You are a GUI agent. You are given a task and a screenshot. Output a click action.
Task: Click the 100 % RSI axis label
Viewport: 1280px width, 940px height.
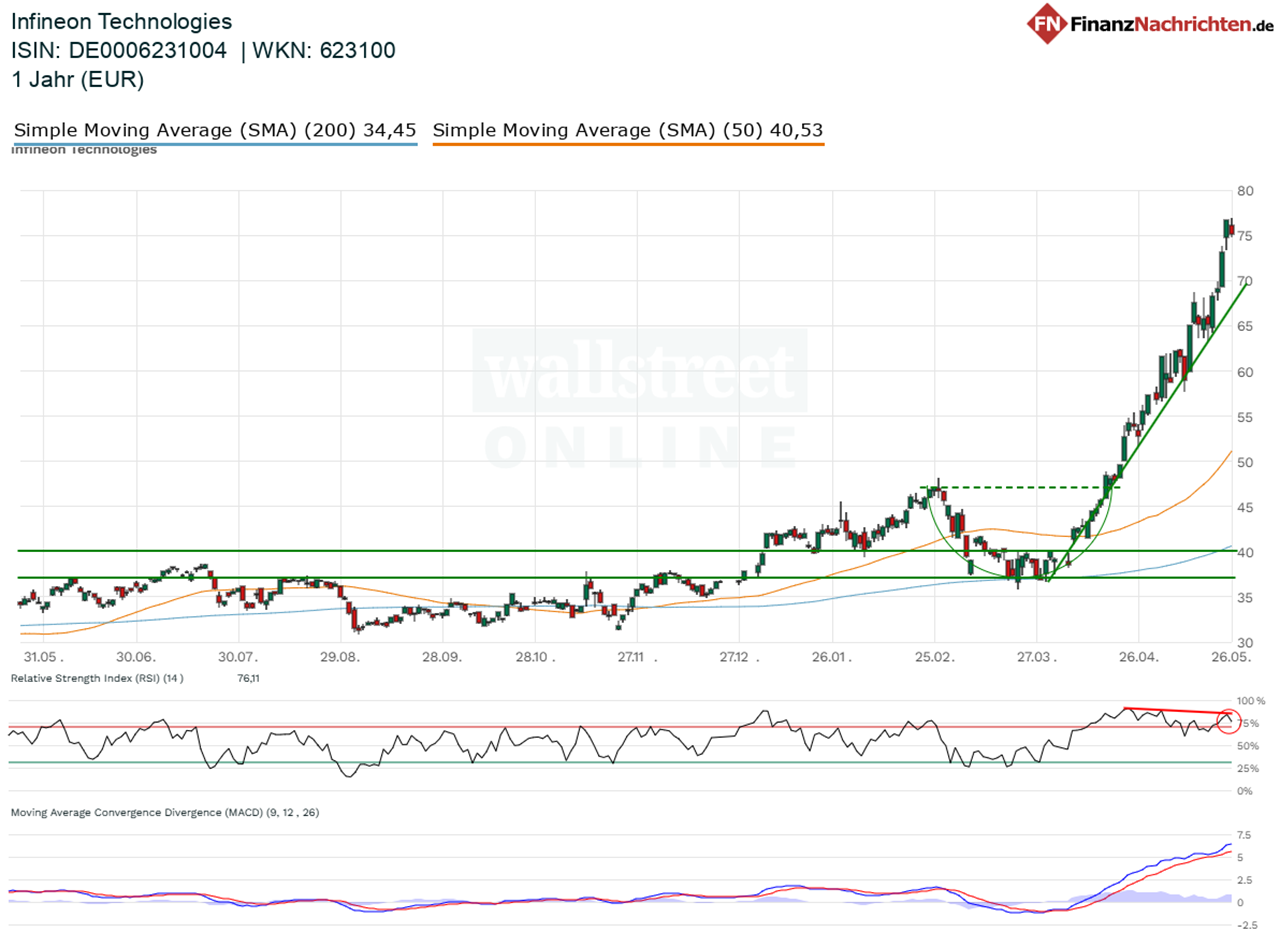point(1251,701)
